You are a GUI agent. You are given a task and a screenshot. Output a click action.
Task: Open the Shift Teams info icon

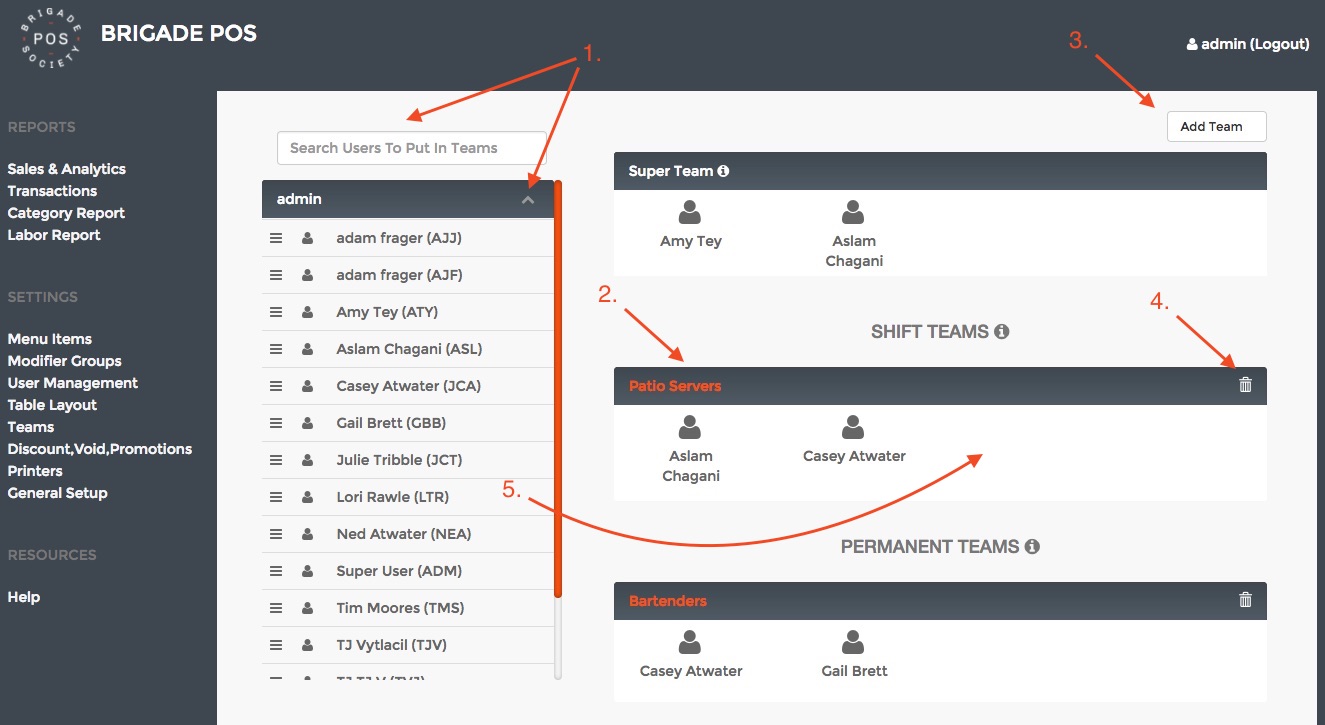tap(1002, 331)
